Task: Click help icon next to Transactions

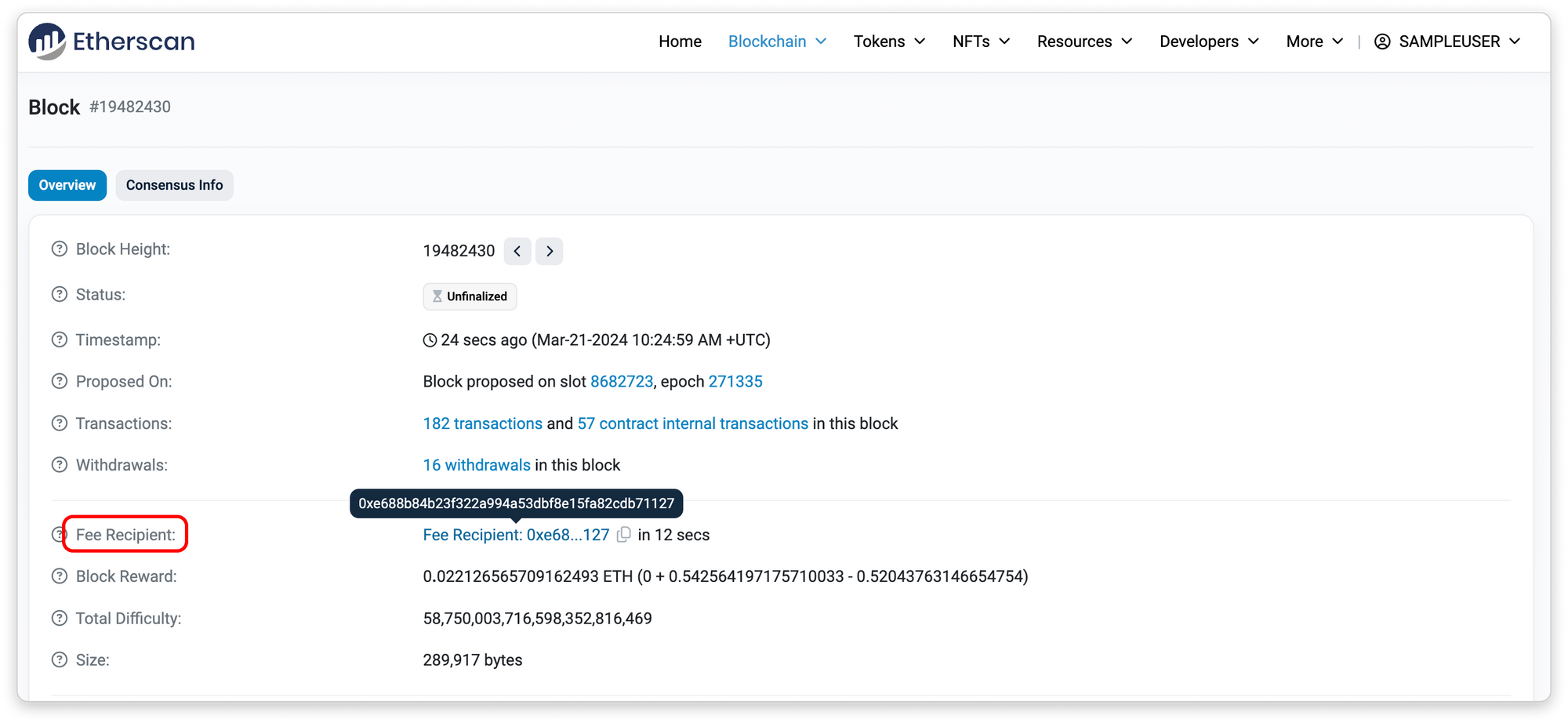Action: (60, 423)
